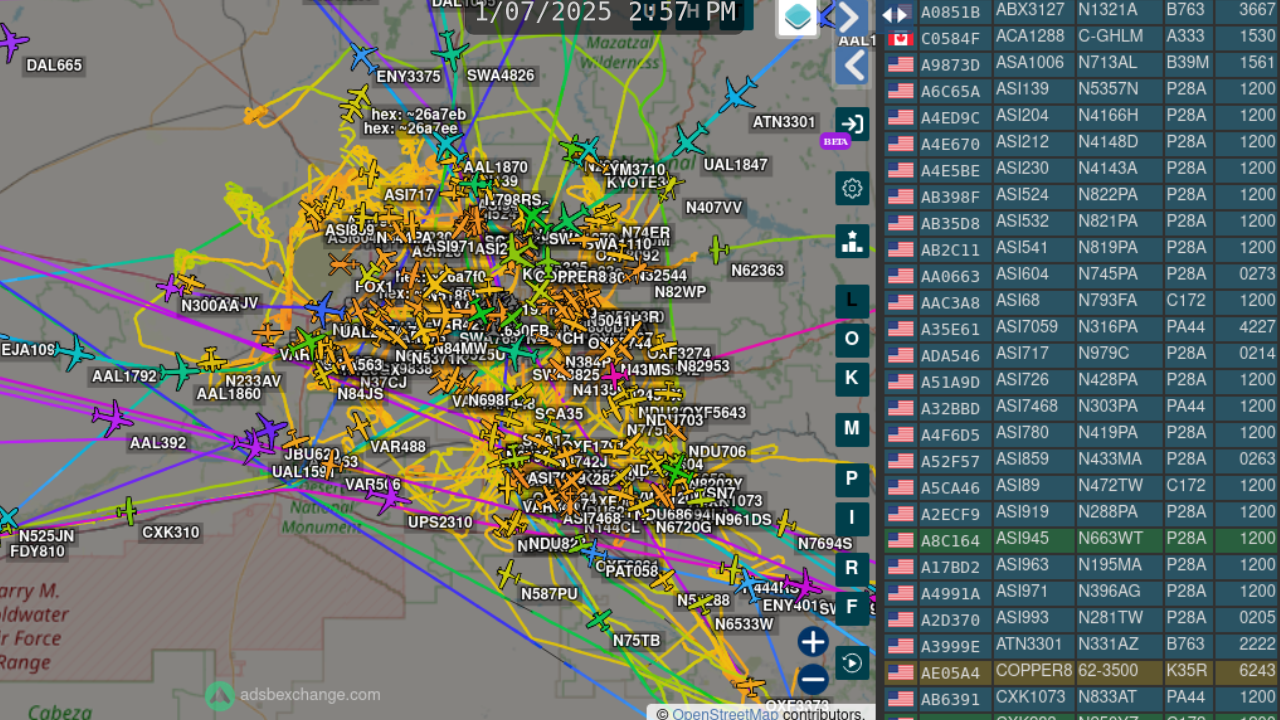The height and width of the screenshot is (720, 1280).
Task: Select the AAL392 aircraft icon
Action: pyautogui.click(x=112, y=418)
